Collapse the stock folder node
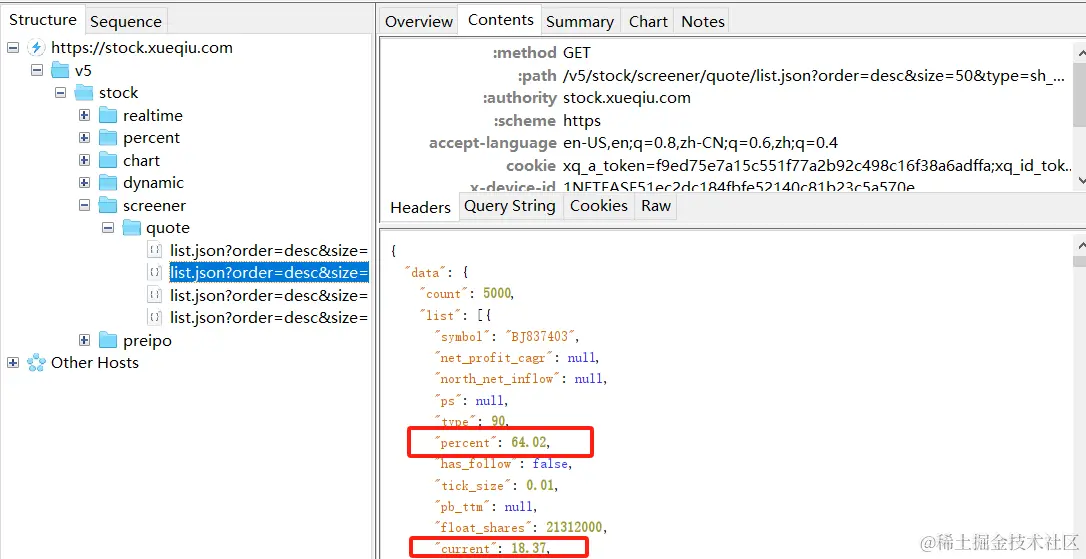The image size is (1086, 559). click(61, 93)
